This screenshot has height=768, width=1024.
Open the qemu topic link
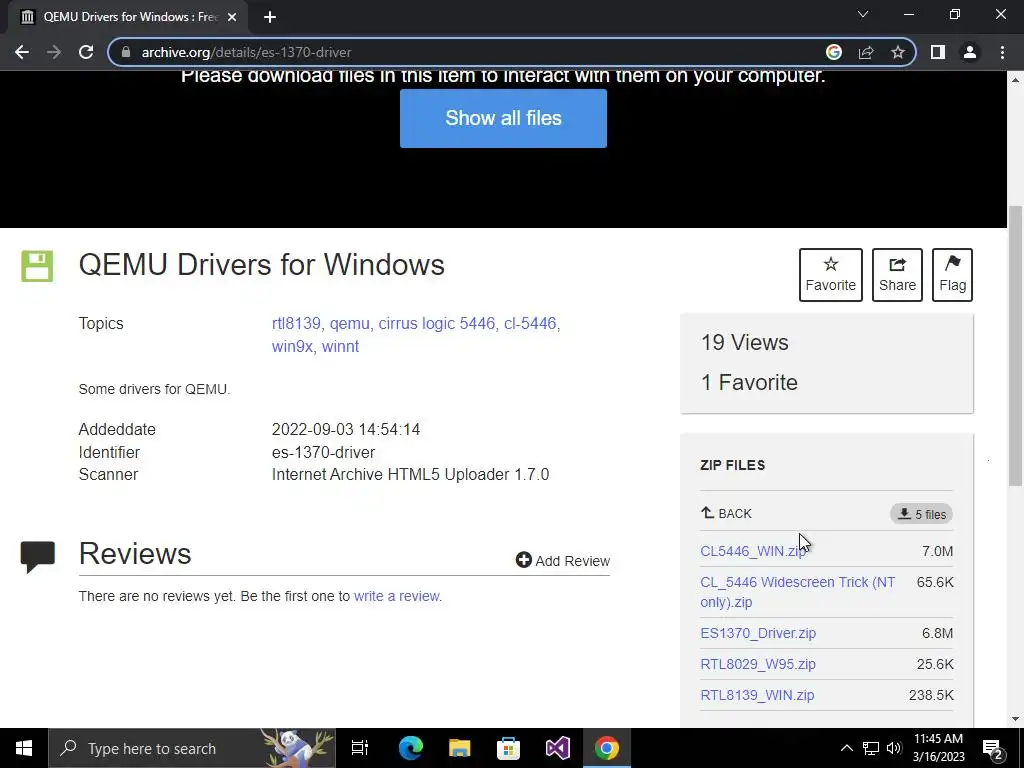pyautogui.click(x=349, y=324)
